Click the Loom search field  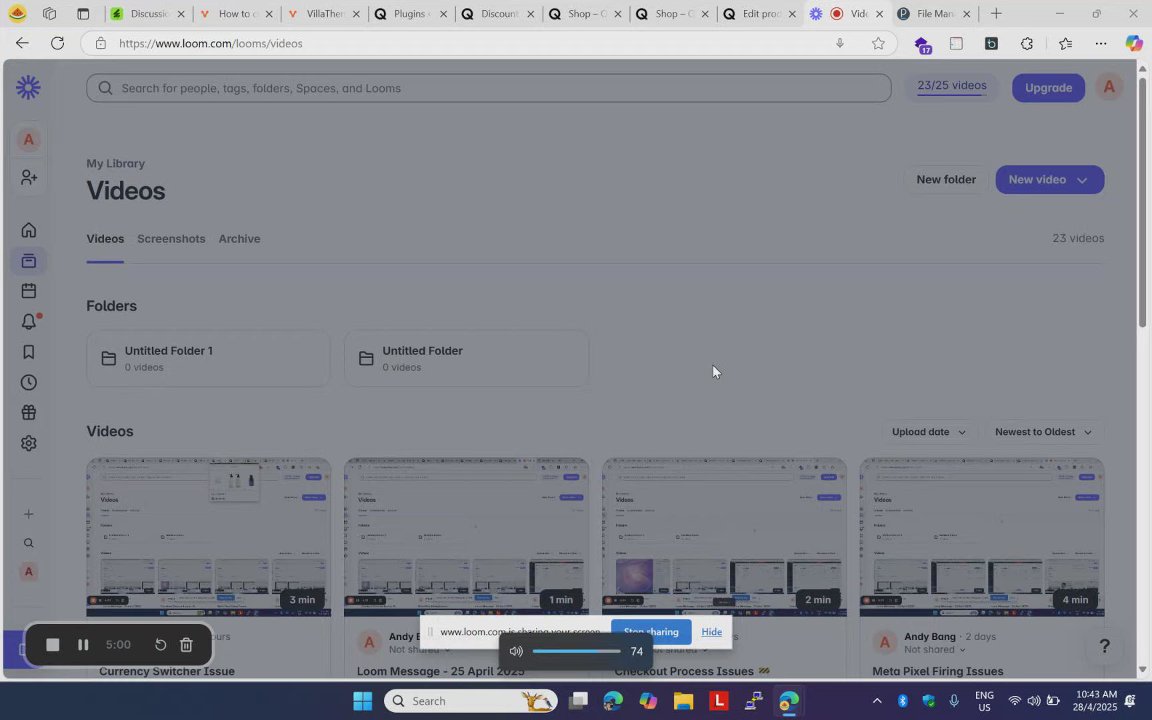tap(489, 88)
